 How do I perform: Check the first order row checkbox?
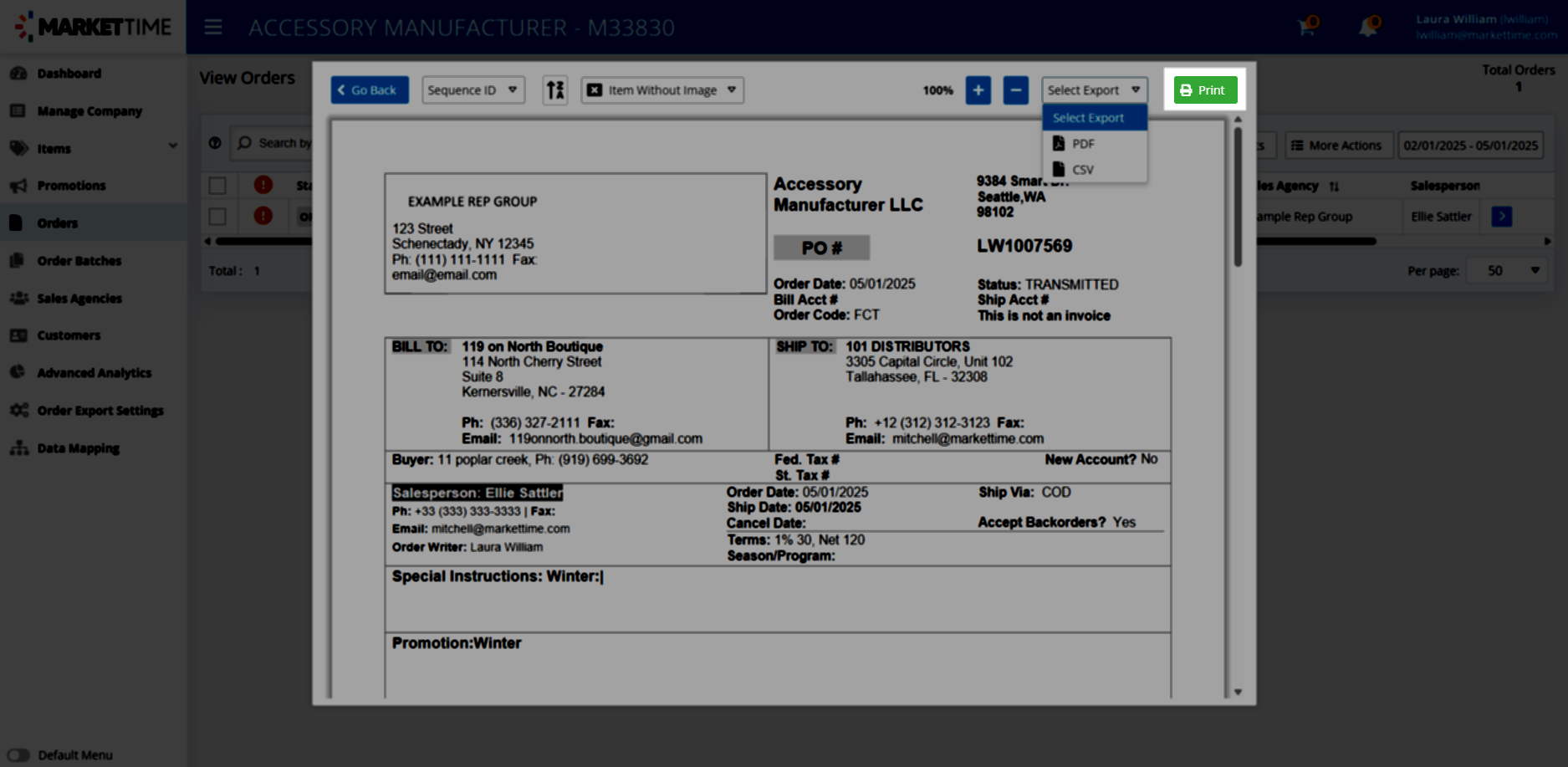217,217
